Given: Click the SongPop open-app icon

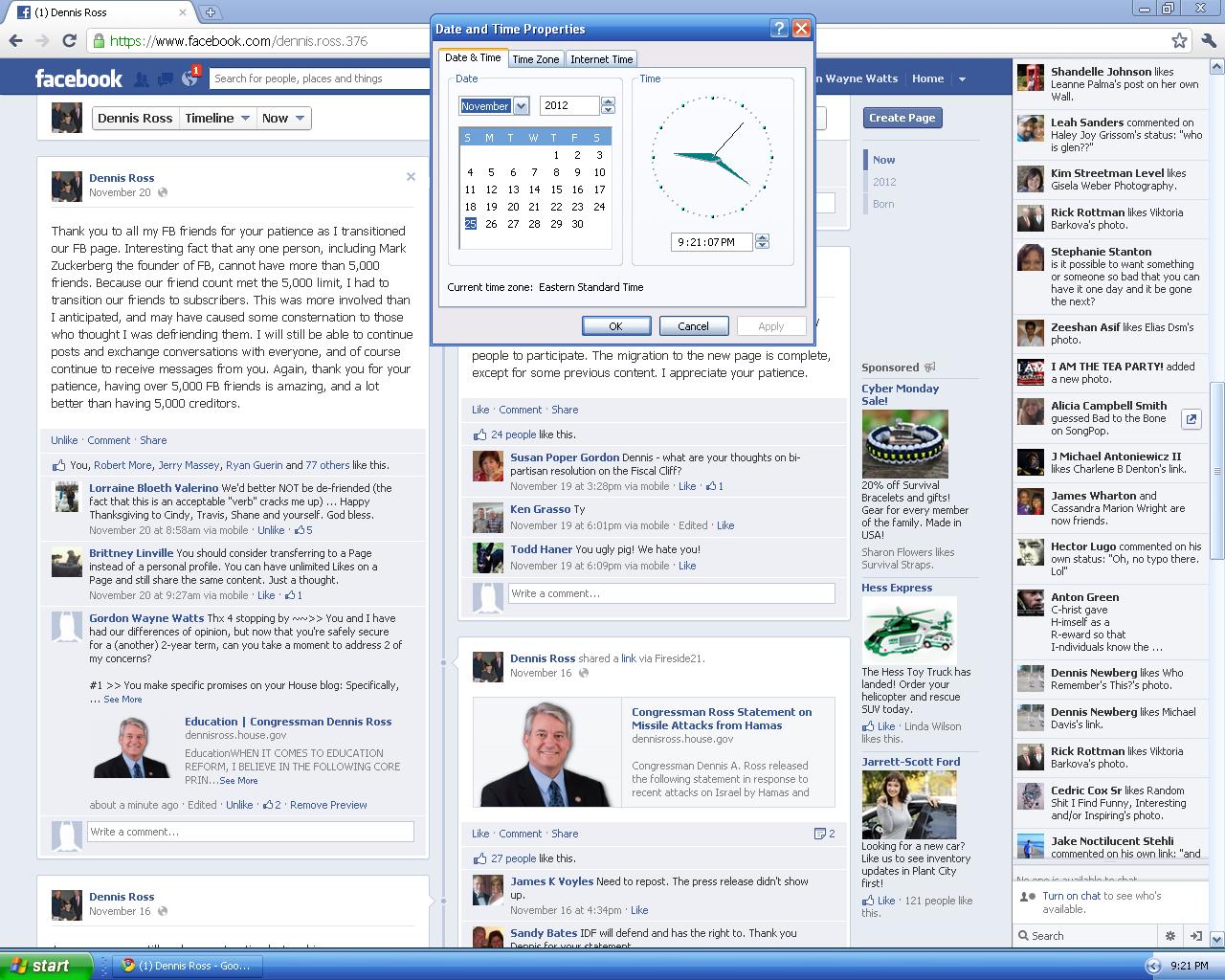Looking at the screenshot, I should click(x=1191, y=418).
